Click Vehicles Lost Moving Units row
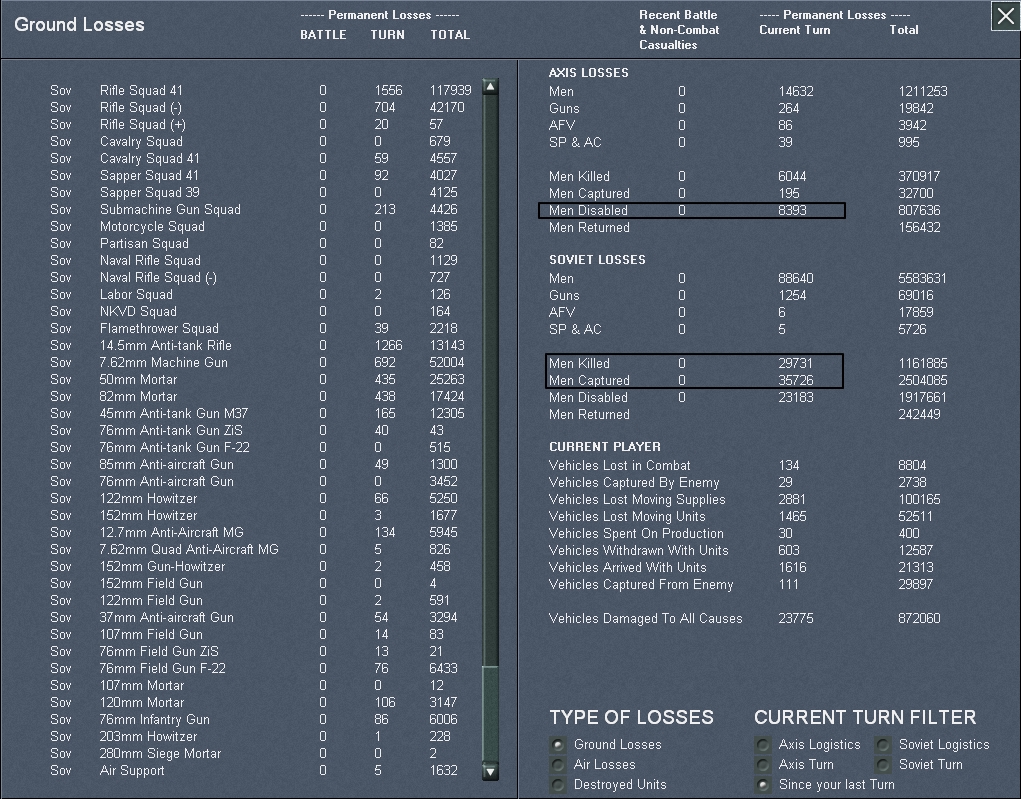 [742, 516]
